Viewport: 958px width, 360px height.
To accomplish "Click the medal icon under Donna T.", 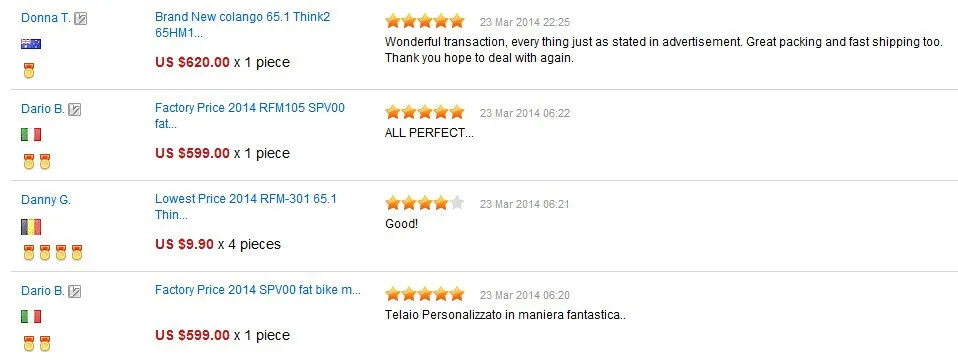I will [x=29, y=71].
